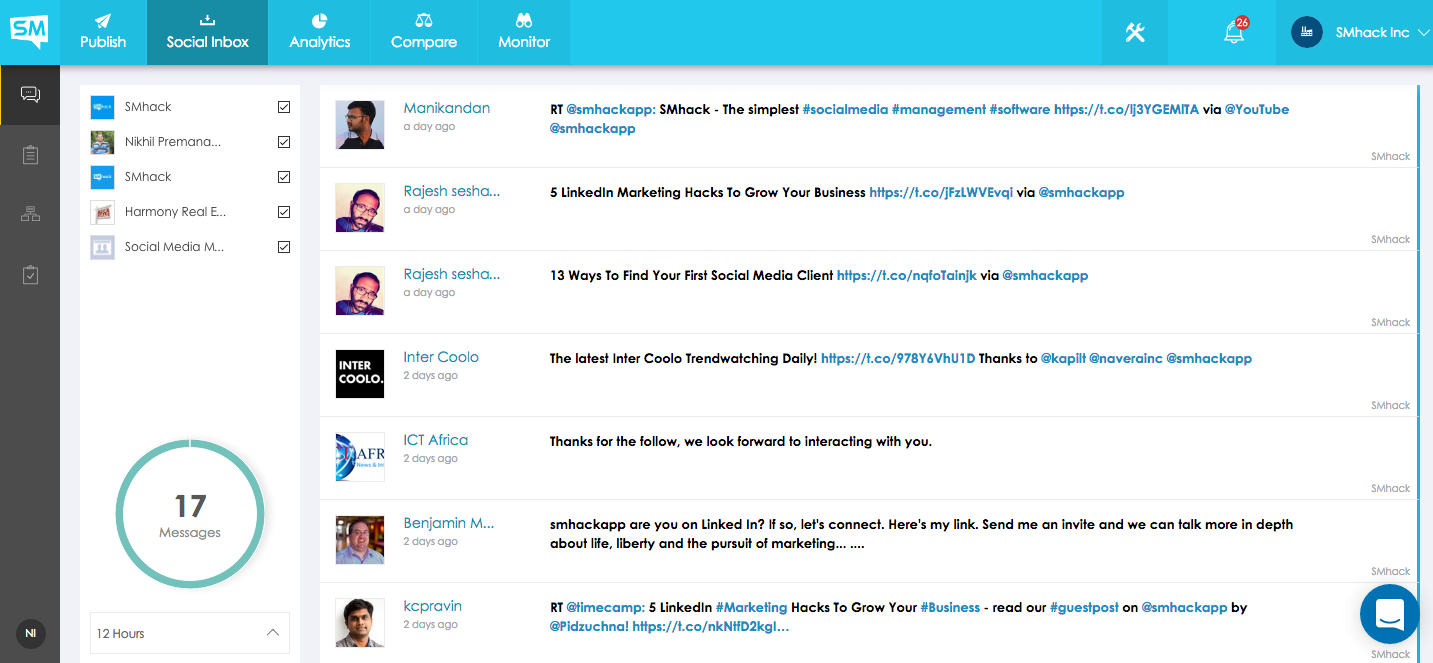Open the hierarchy tree sidebar icon
This screenshot has height=663, width=1433.
[x=30, y=214]
